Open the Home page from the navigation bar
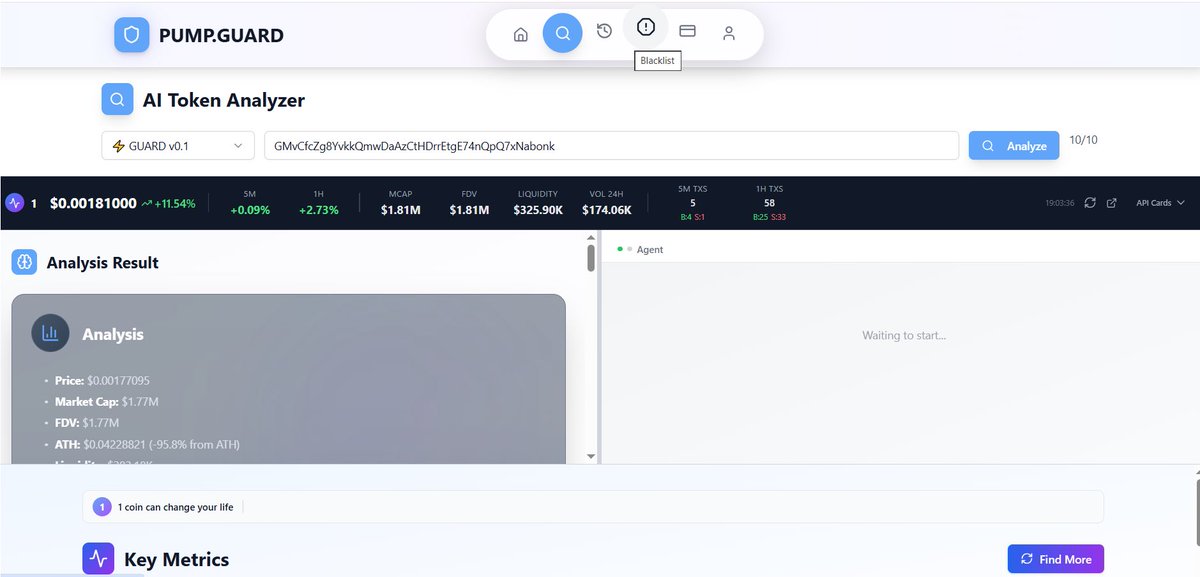Image resolution: width=1200 pixels, height=577 pixels. (x=521, y=33)
